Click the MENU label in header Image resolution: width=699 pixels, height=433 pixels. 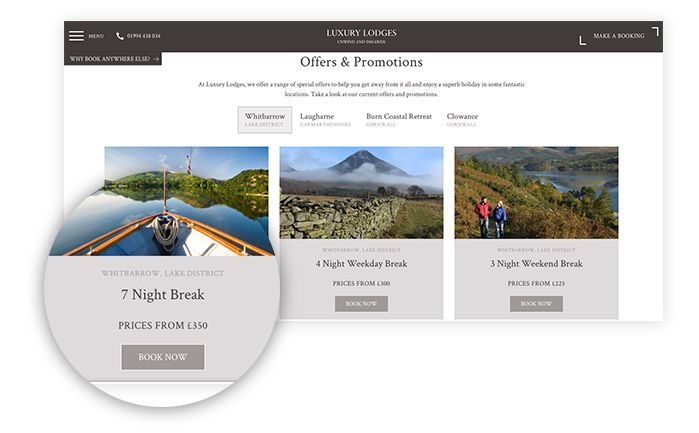click(96, 36)
